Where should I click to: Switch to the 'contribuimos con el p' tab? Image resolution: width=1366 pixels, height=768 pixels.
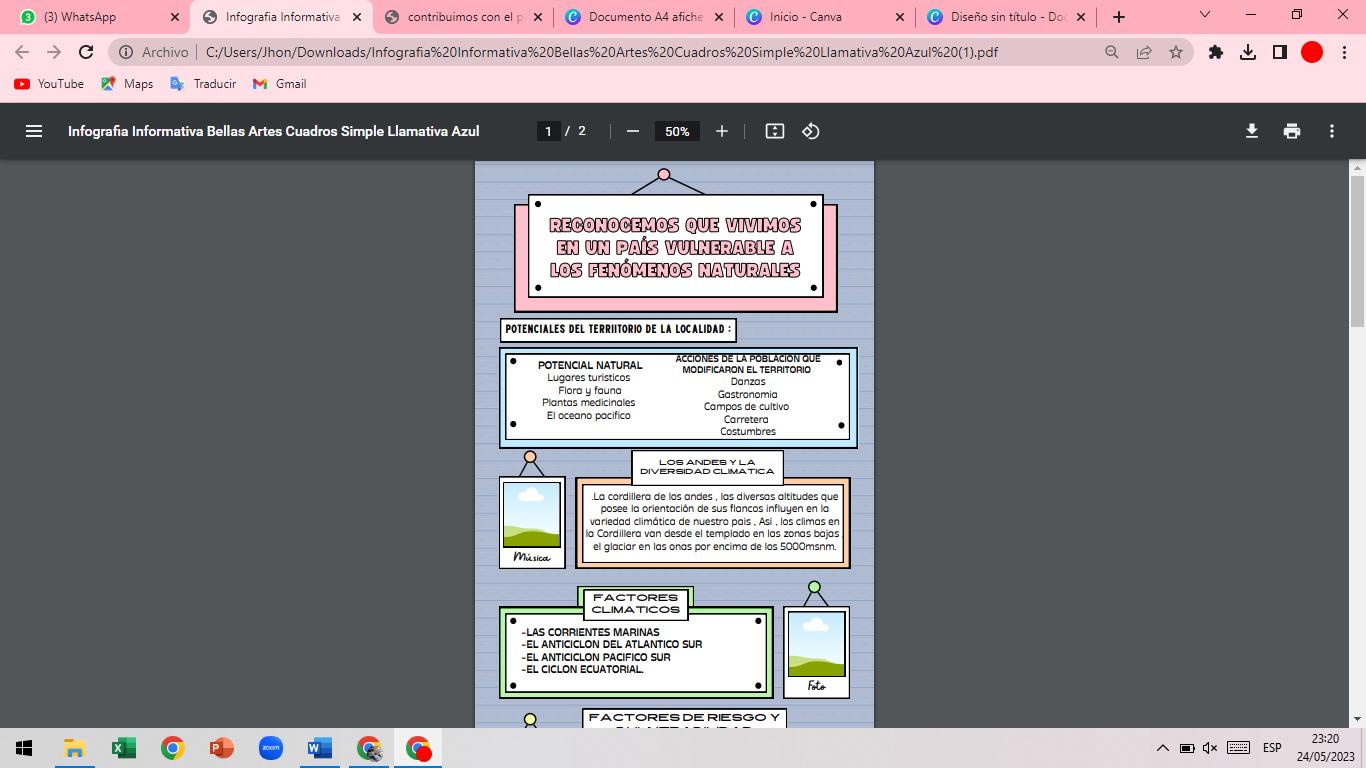pyautogui.click(x=462, y=17)
